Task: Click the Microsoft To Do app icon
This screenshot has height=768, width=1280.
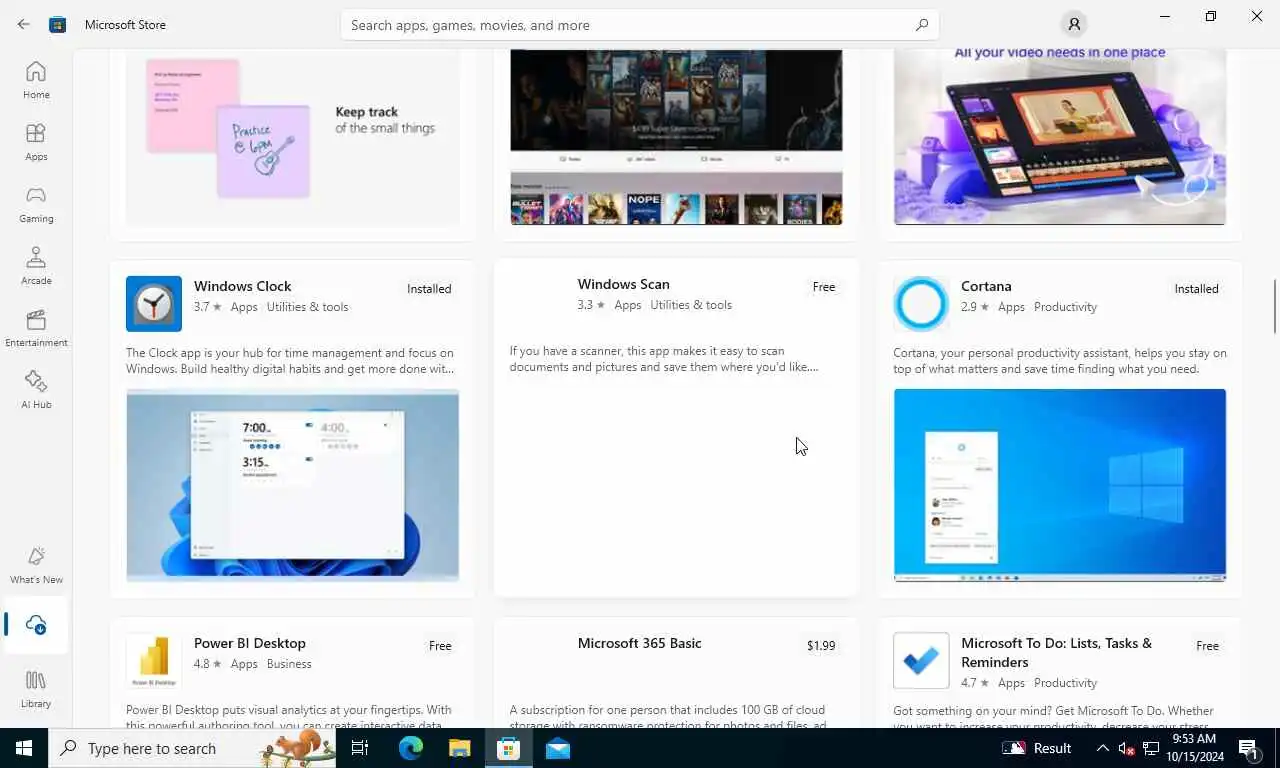Action: pyautogui.click(x=921, y=661)
